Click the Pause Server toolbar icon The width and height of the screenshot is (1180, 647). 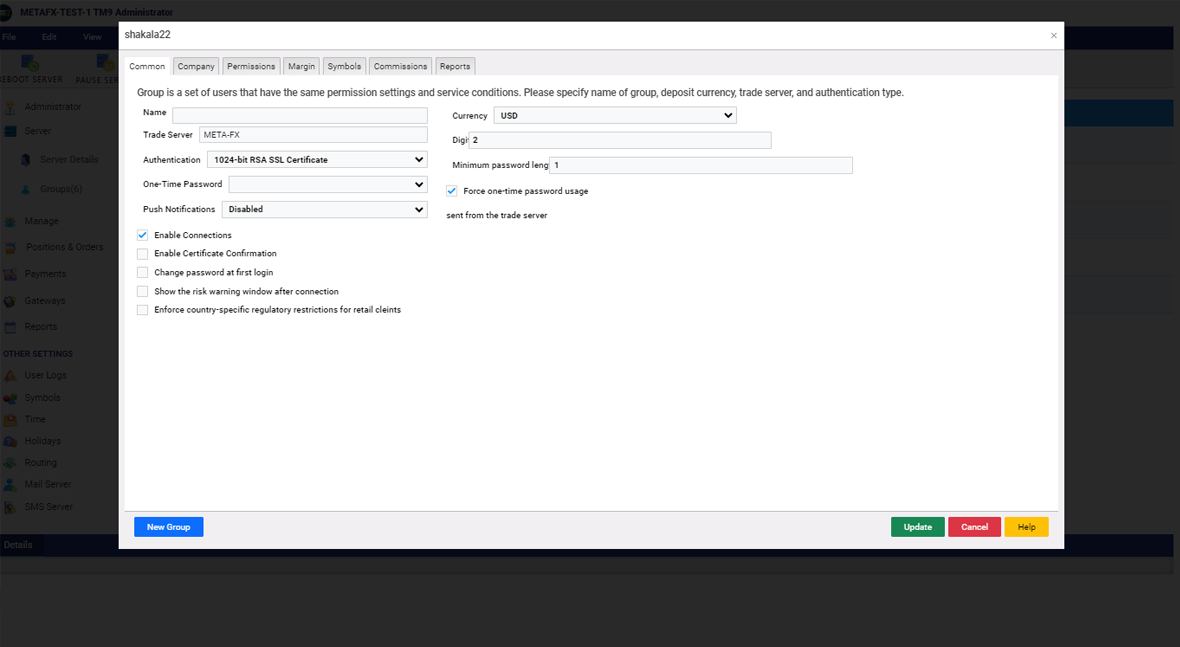[x=105, y=62]
